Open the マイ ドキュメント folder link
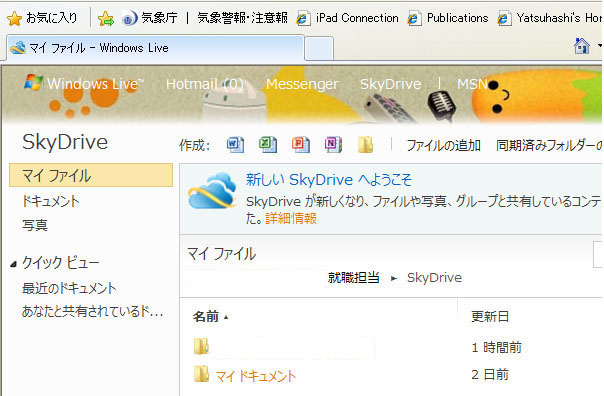 (256, 376)
